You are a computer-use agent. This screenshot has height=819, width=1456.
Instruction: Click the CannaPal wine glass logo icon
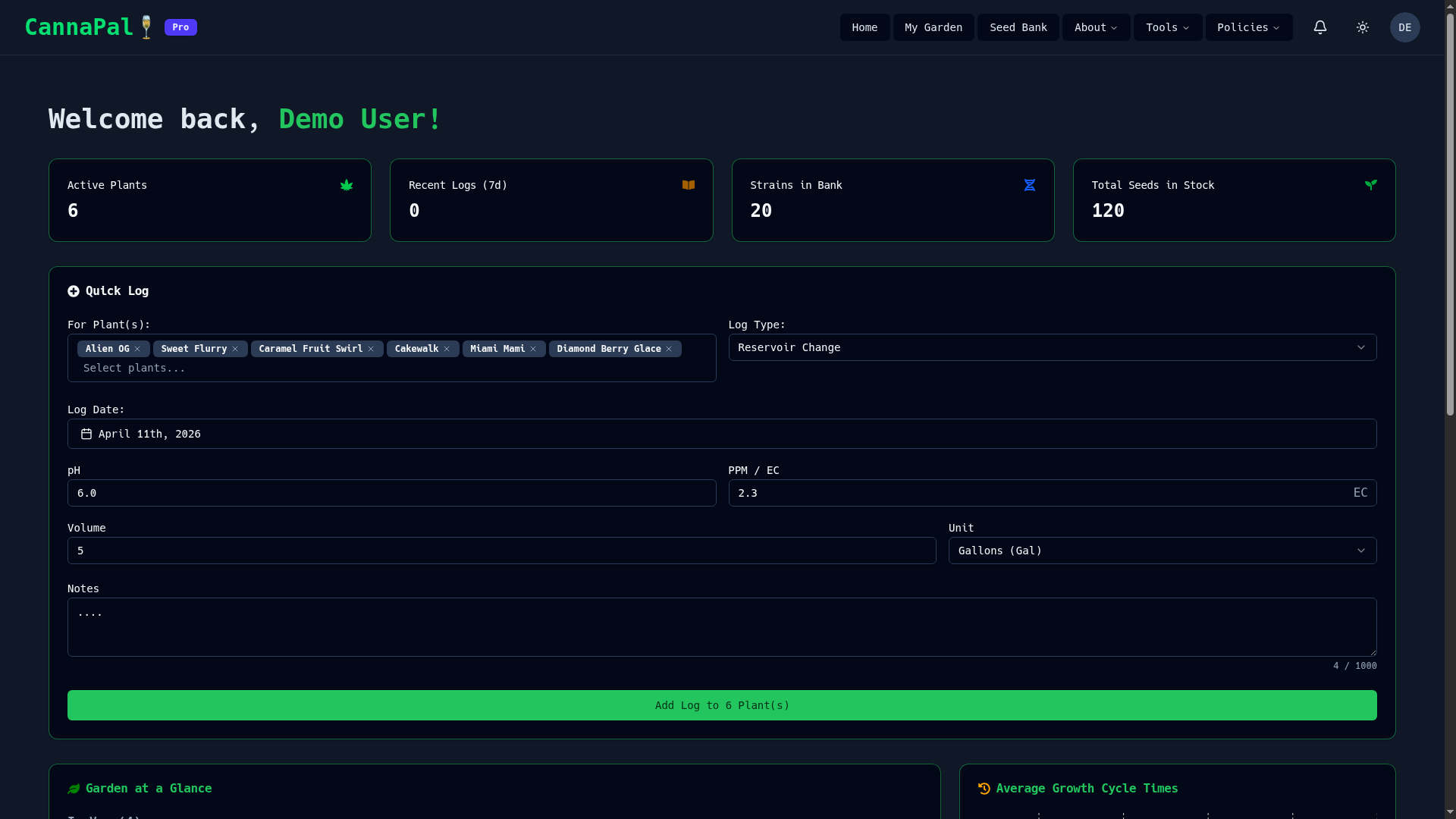click(x=146, y=27)
